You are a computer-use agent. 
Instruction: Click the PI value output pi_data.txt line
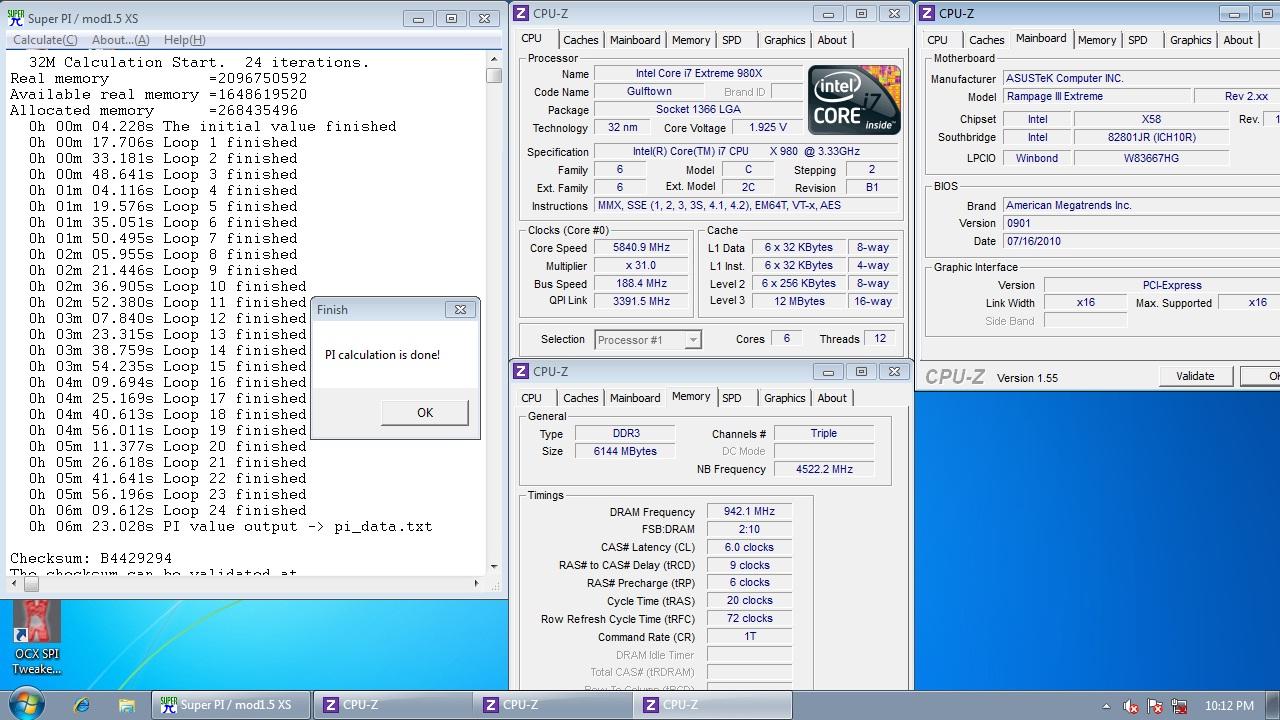230,526
